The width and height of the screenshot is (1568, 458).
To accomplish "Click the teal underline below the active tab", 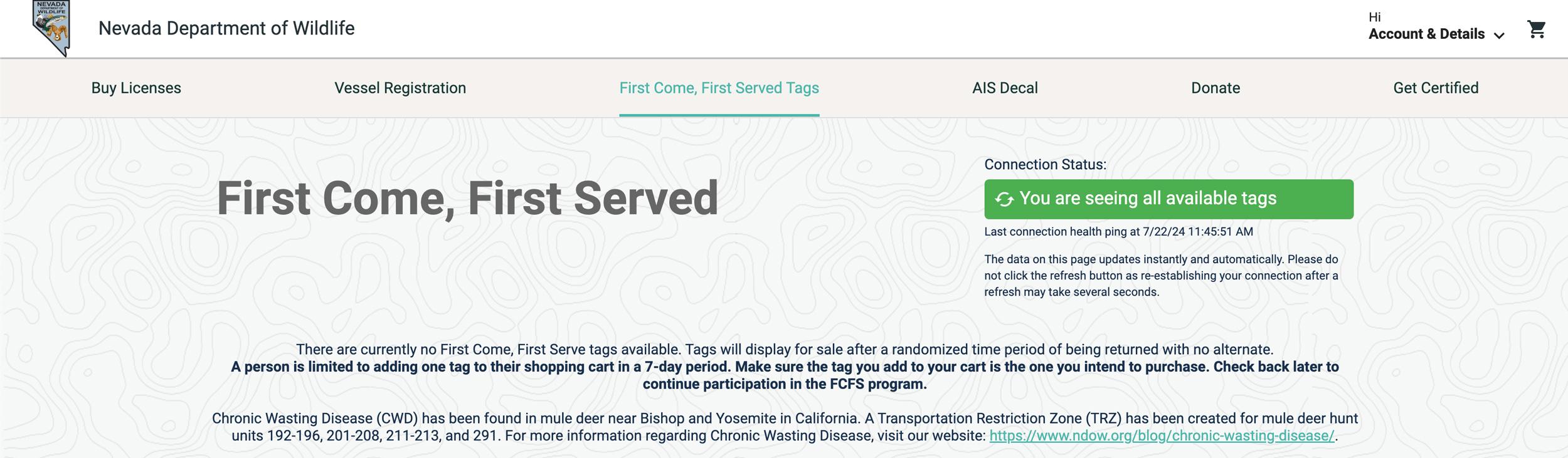I will [719, 115].
